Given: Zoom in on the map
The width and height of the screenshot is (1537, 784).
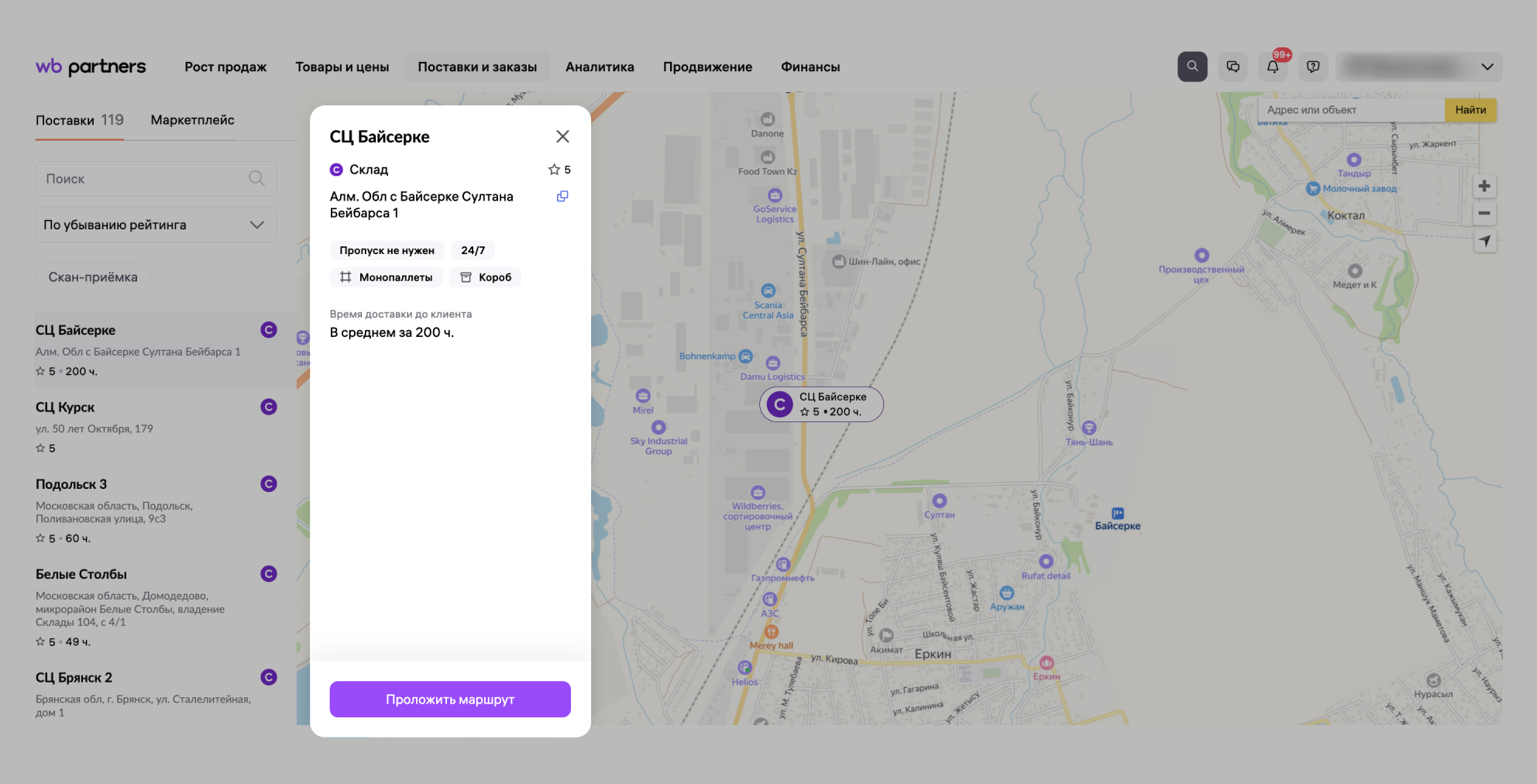Looking at the screenshot, I should point(1484,186).
